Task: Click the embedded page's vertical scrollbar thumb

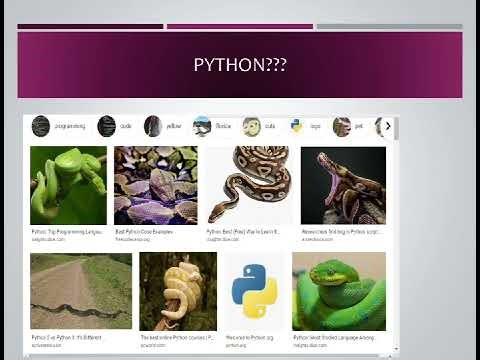Action: (396, 128)
